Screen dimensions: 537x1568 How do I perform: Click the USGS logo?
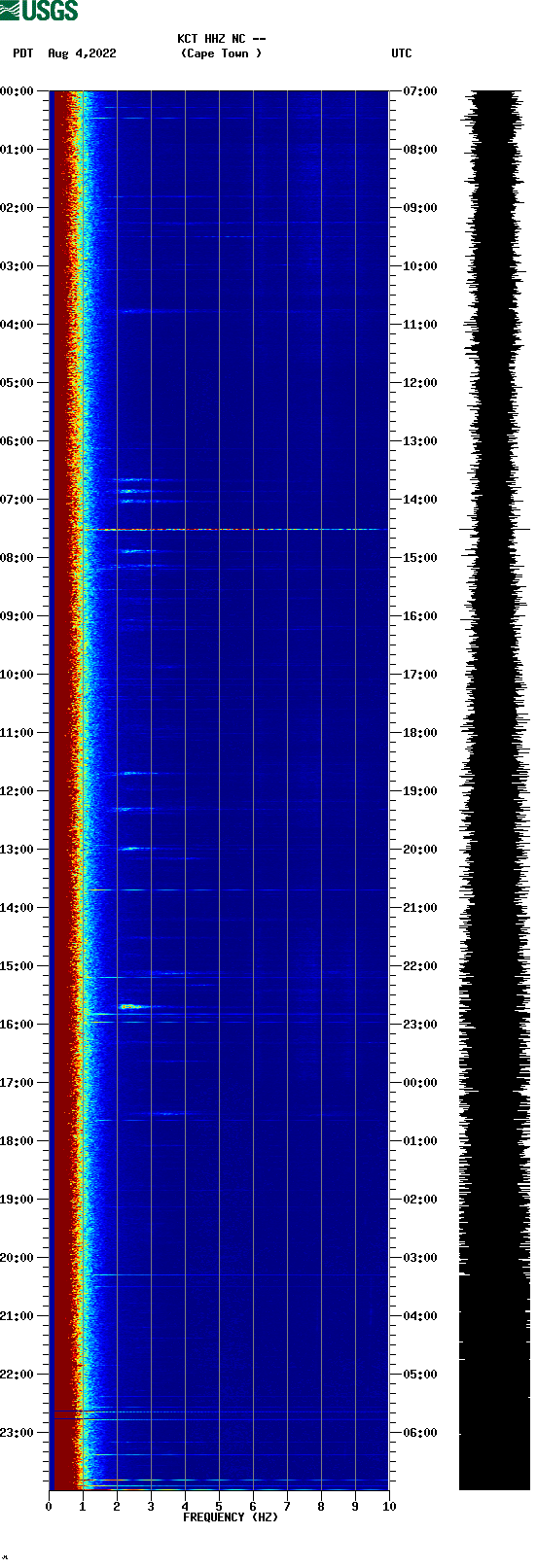[x=39, y=11]
